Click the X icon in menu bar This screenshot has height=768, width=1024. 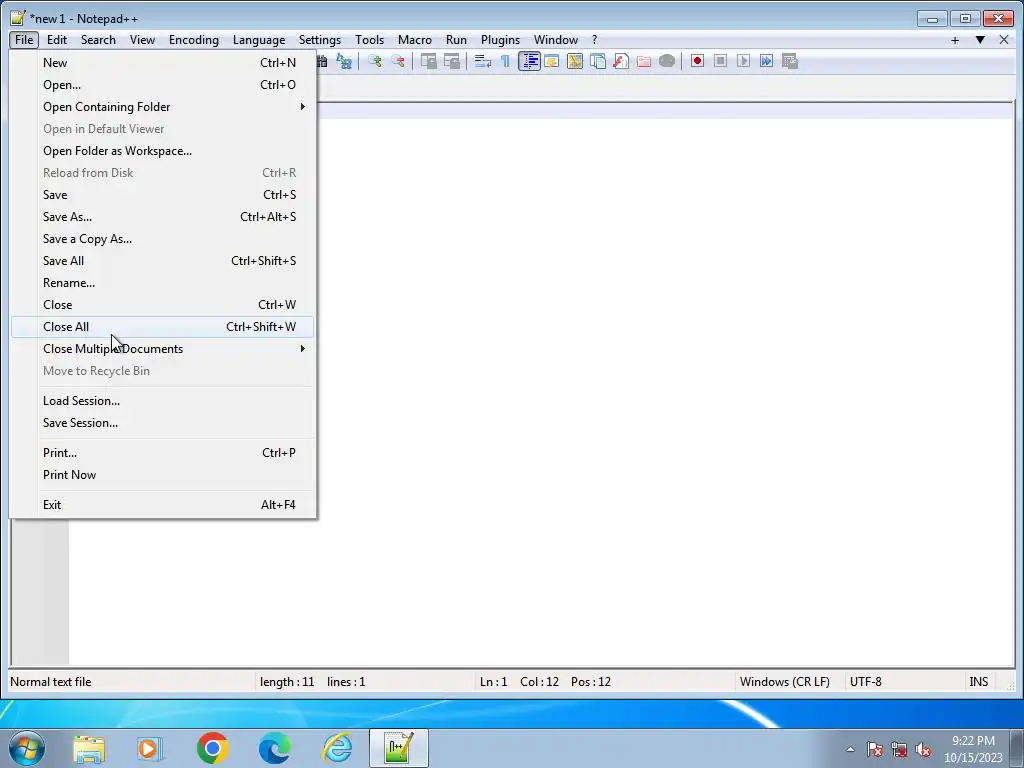1004,40
